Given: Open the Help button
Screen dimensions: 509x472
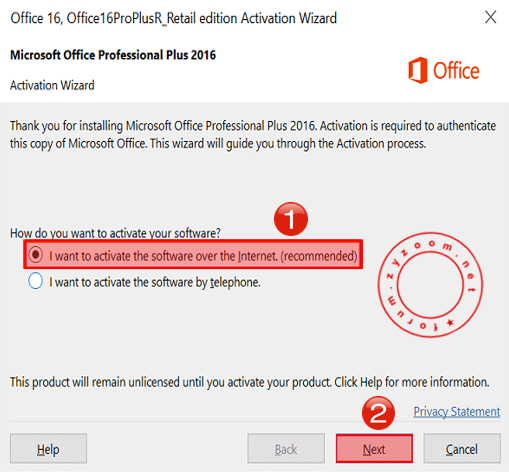Looking at the screenshot, I should pos(48,449).
